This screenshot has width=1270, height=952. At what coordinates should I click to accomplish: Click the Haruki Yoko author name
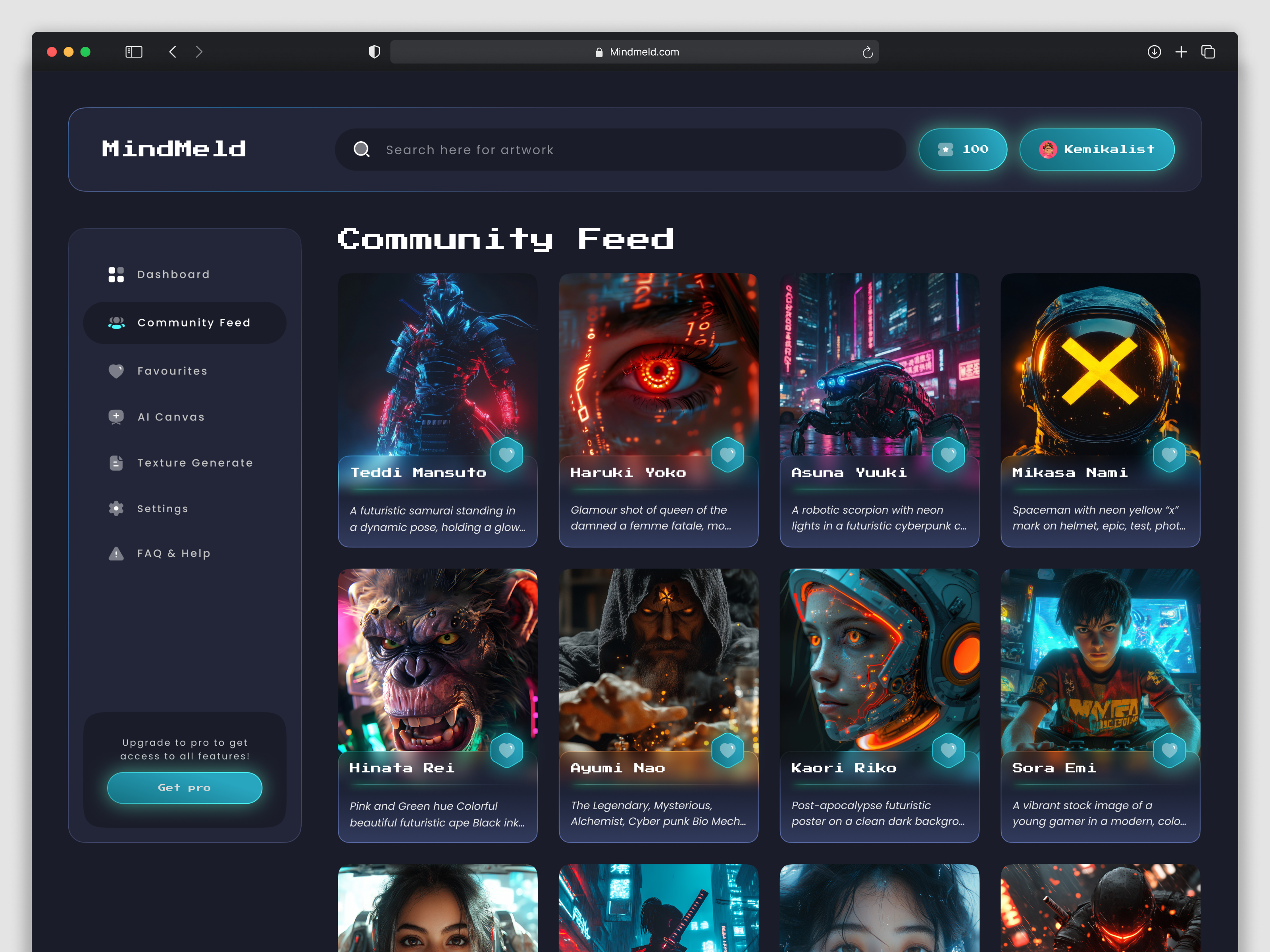pos(628,472)
